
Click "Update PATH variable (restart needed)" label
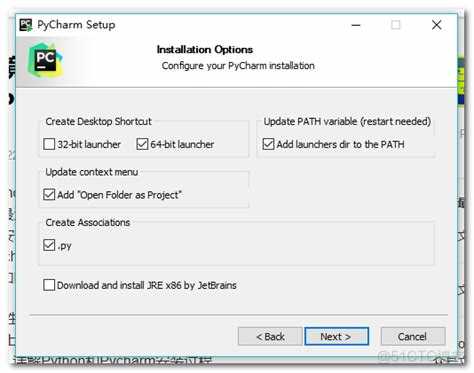[x=347, y=121]
